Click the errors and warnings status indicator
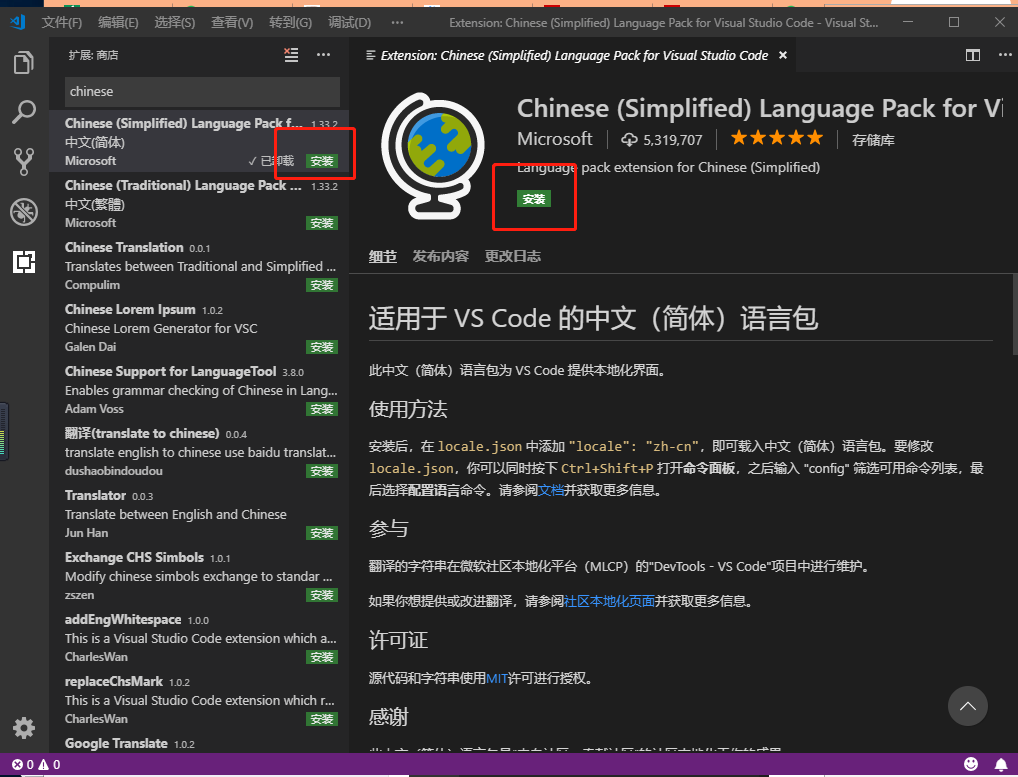 [36, 765]
